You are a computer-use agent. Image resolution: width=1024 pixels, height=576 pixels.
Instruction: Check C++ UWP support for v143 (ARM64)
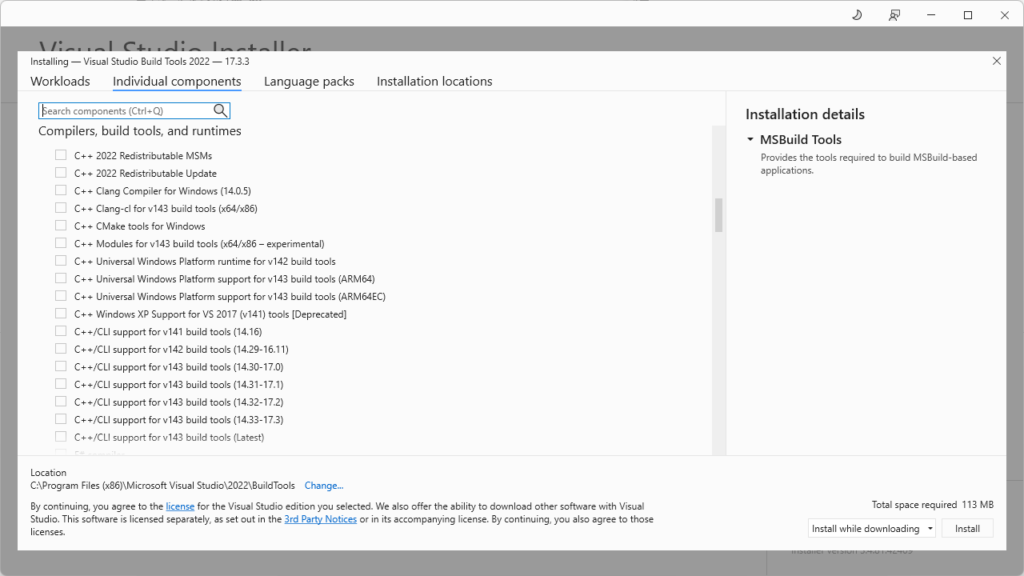point(61,279)
